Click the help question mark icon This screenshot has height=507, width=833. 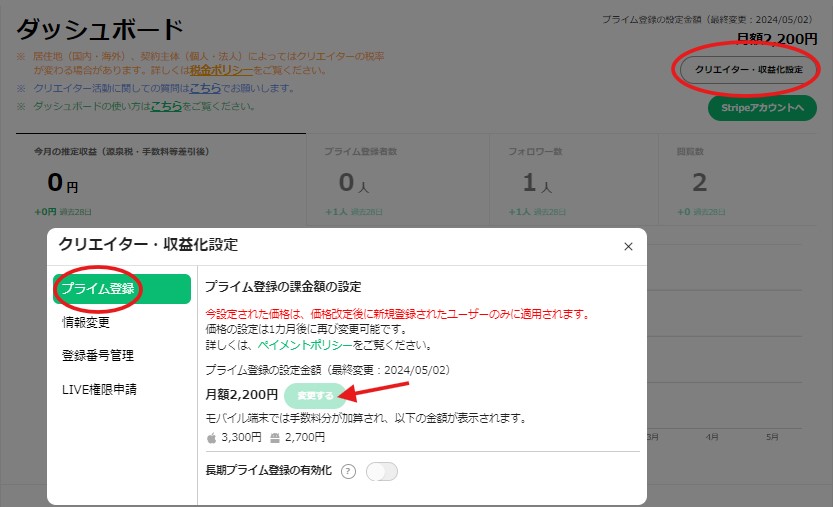click(x=348, y=471)
